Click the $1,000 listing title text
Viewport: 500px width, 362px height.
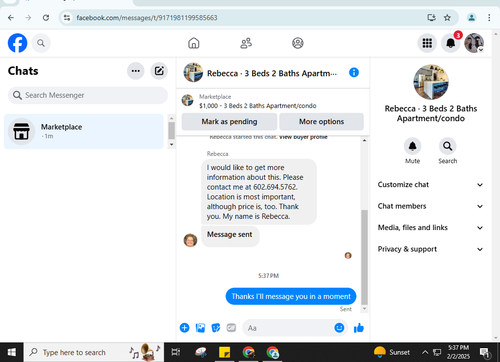tap(258, 106)
